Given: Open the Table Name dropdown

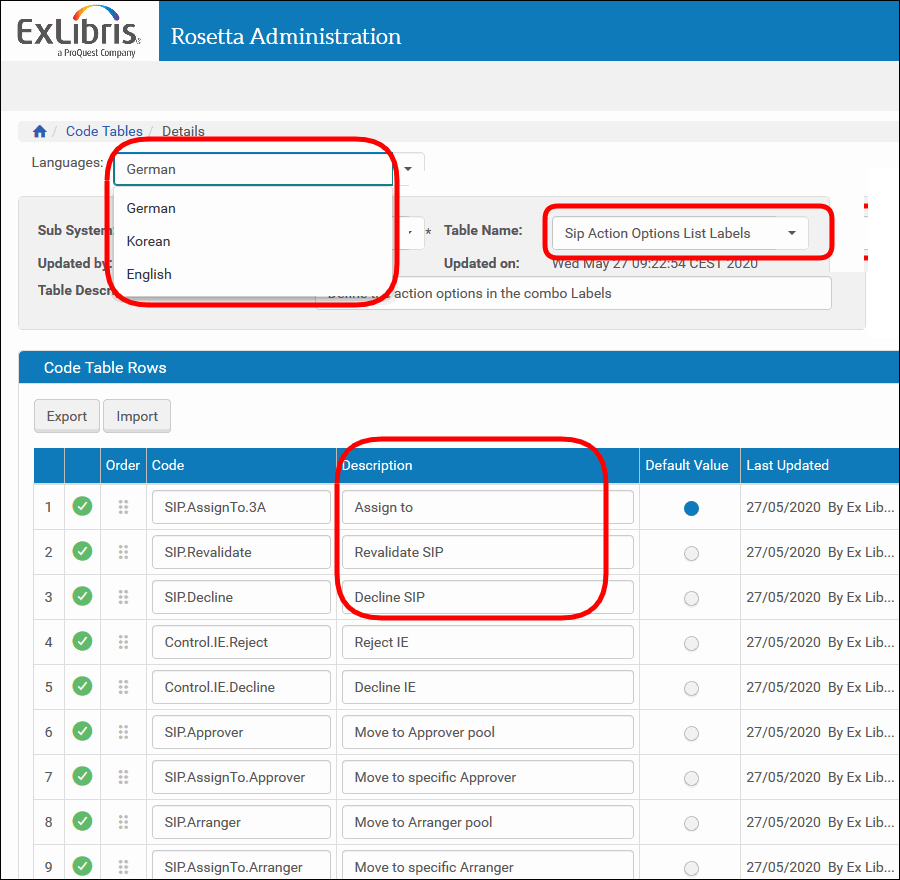Looking at the screenshot, I should tap(680, 233).
